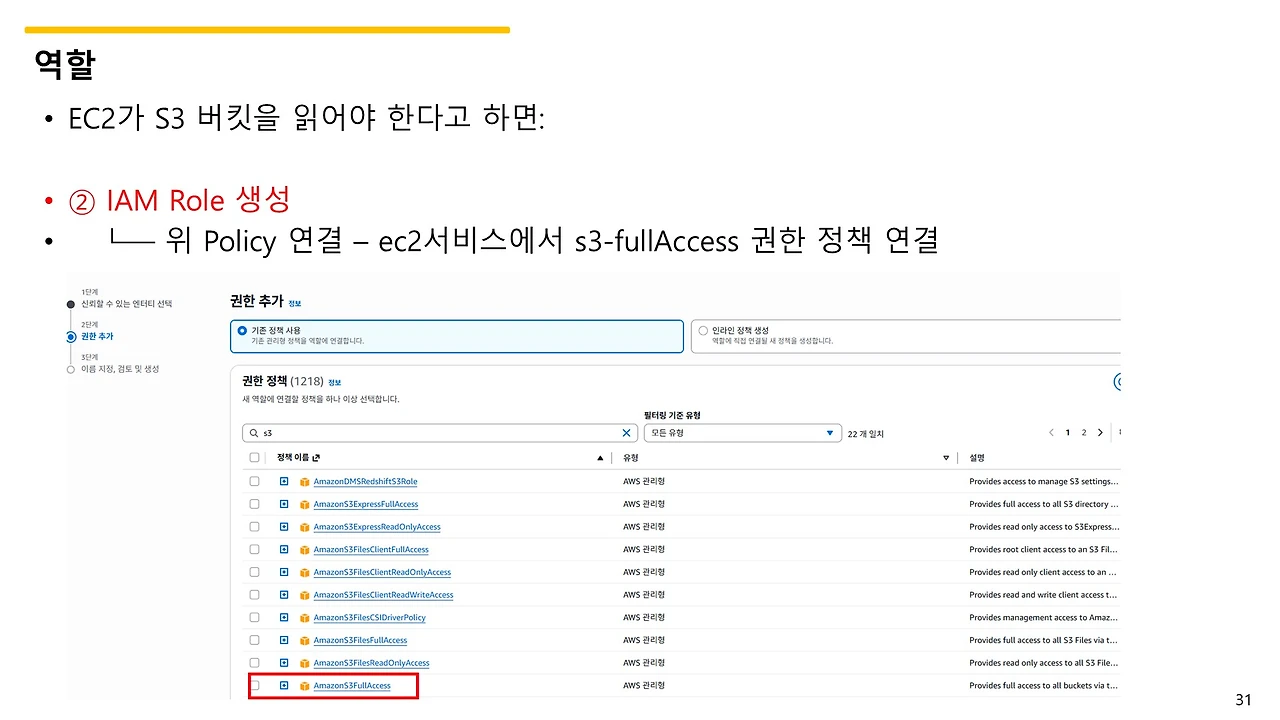This screenshot has width=1280, height=720.
Task: Click the magnifier icon in search box
Action: (x=254, y=433)
